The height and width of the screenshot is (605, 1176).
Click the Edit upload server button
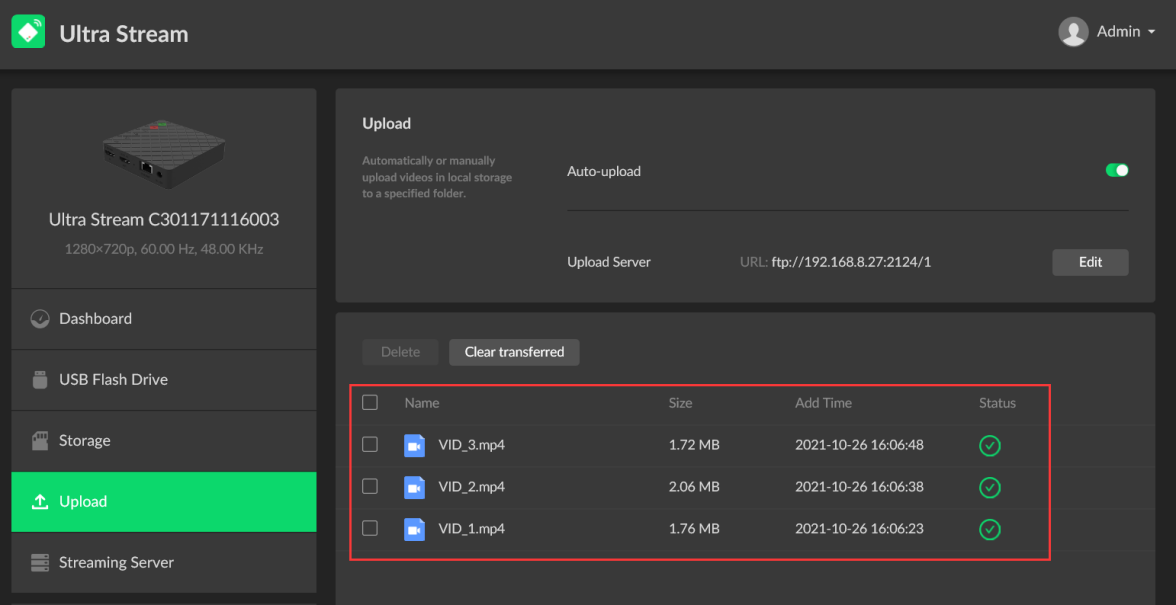[1090, 262]
